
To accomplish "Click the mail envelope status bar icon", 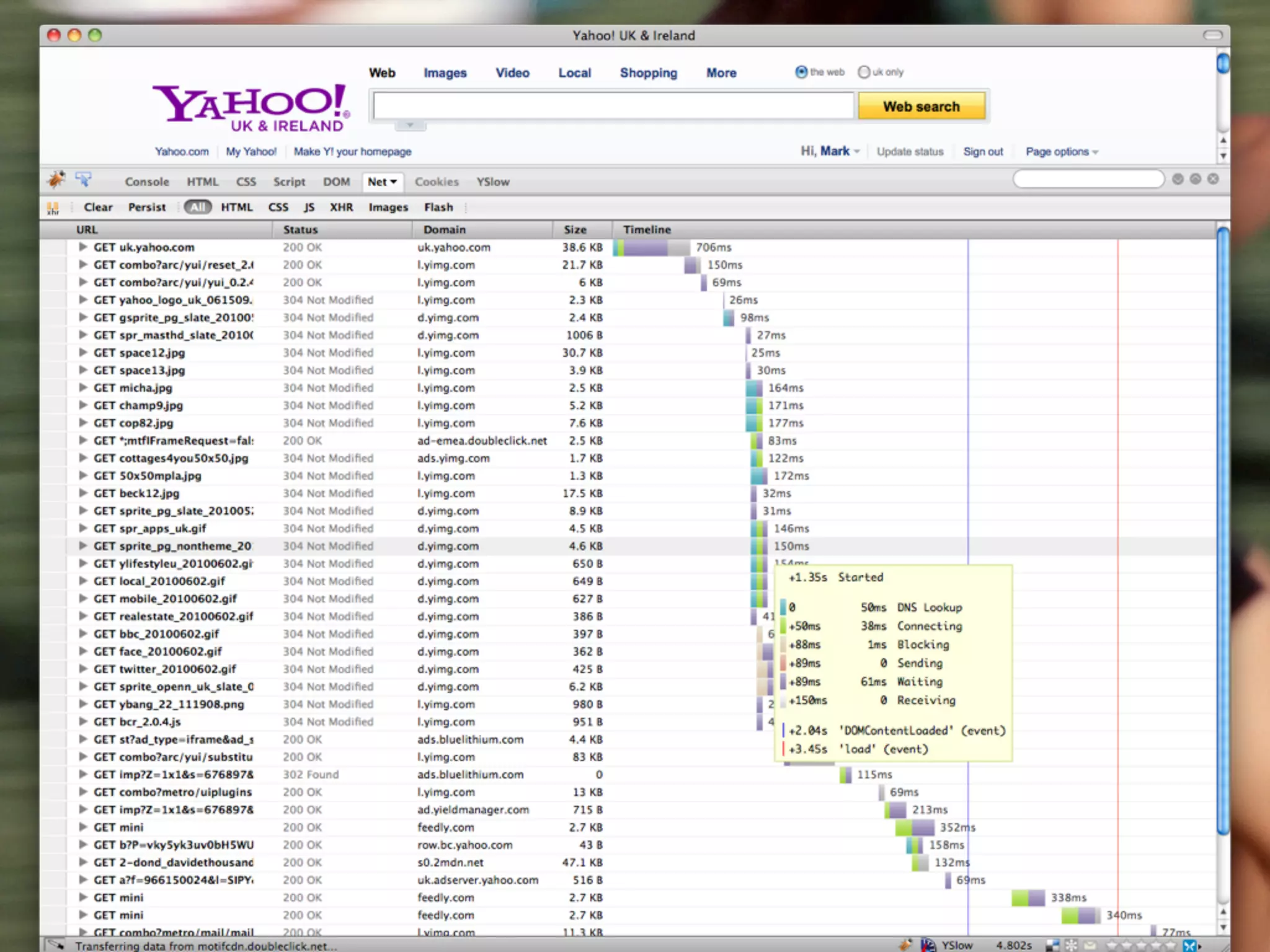I will pos(1090,945).
